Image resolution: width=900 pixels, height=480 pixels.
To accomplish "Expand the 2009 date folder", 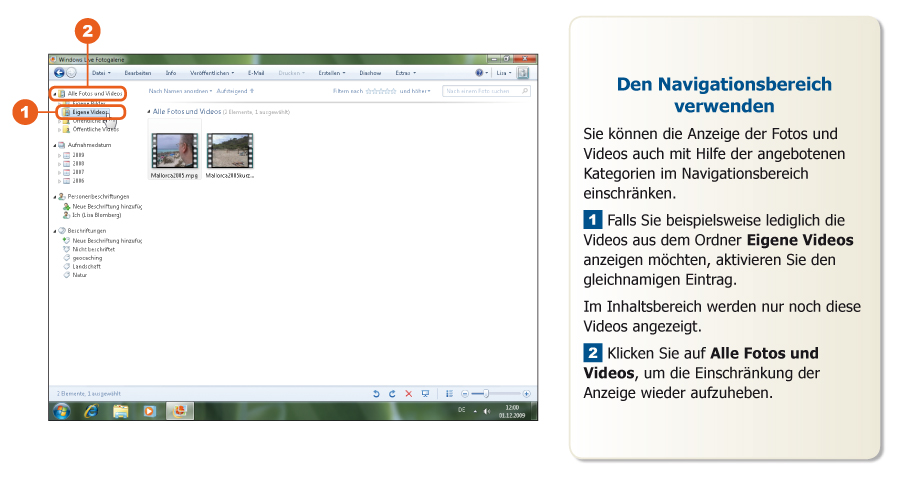I will (60, 156).
